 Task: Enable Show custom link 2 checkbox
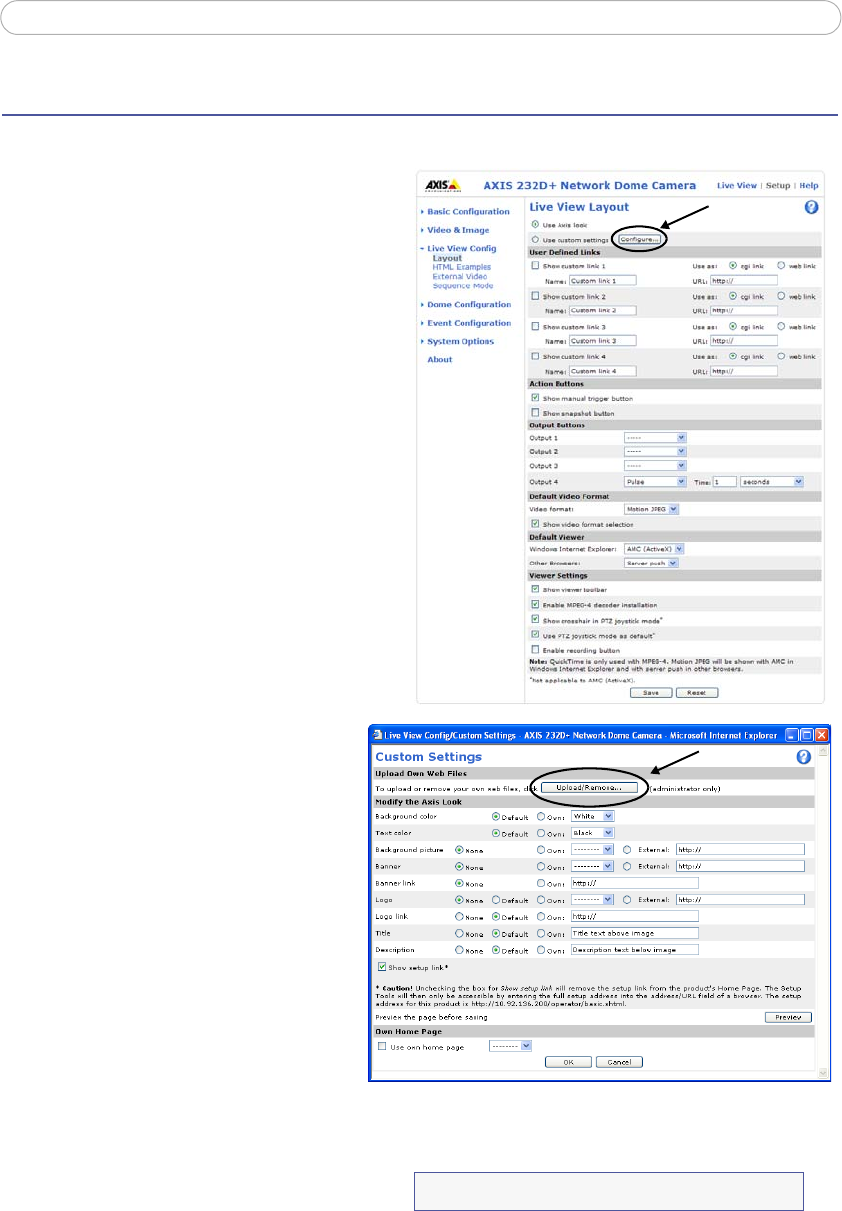(535, 297)
